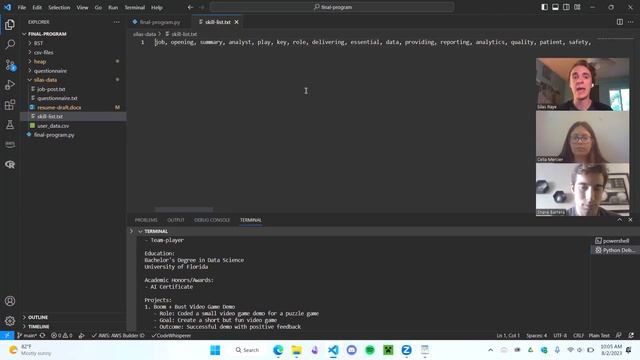Screen dimensions: 640x360
Task: Open the Run and Debug view
Action: 10,84
